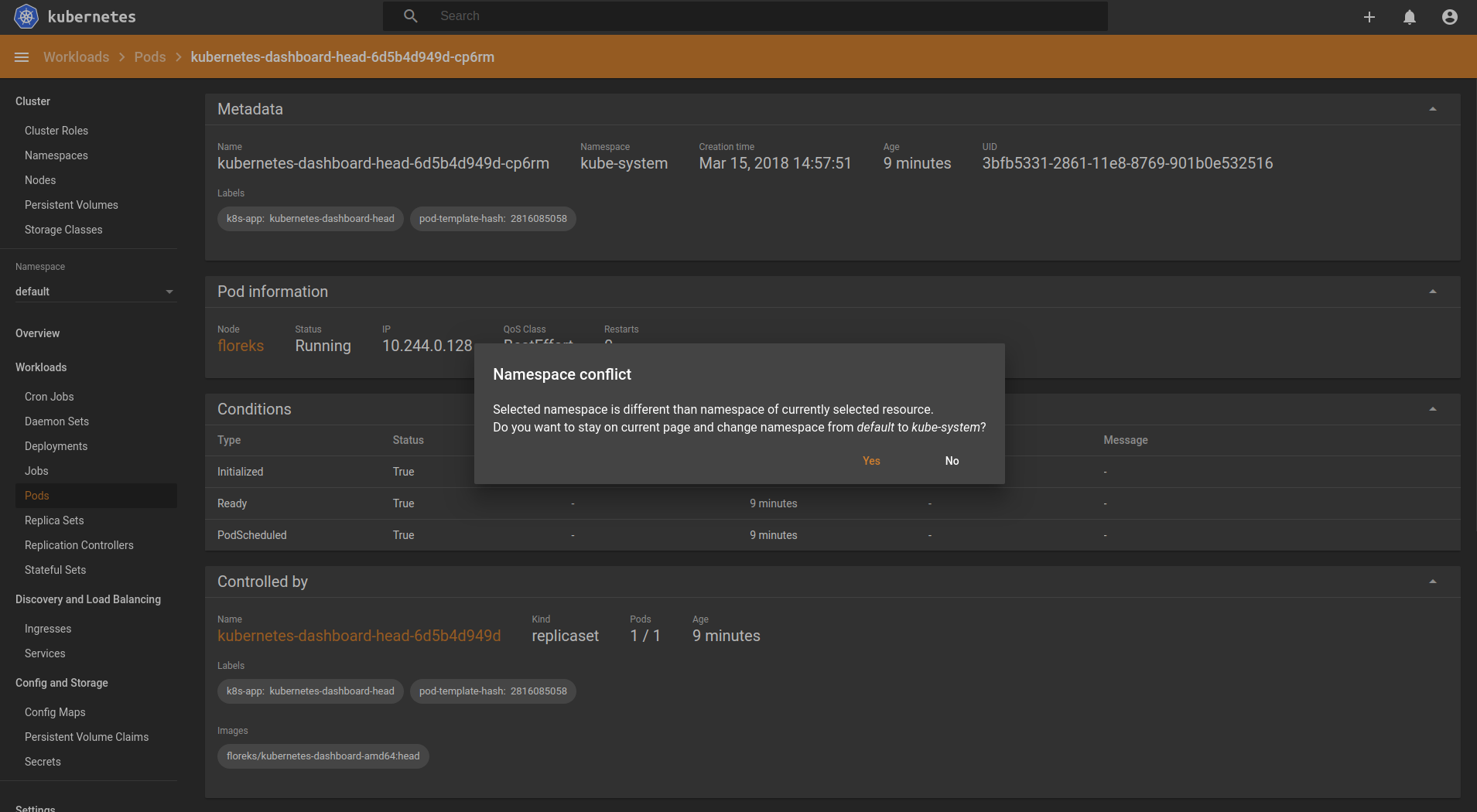Open the floreks node link
Image resolution: width=1477 pixels, height=812 pixels.
tap(240, 346)
